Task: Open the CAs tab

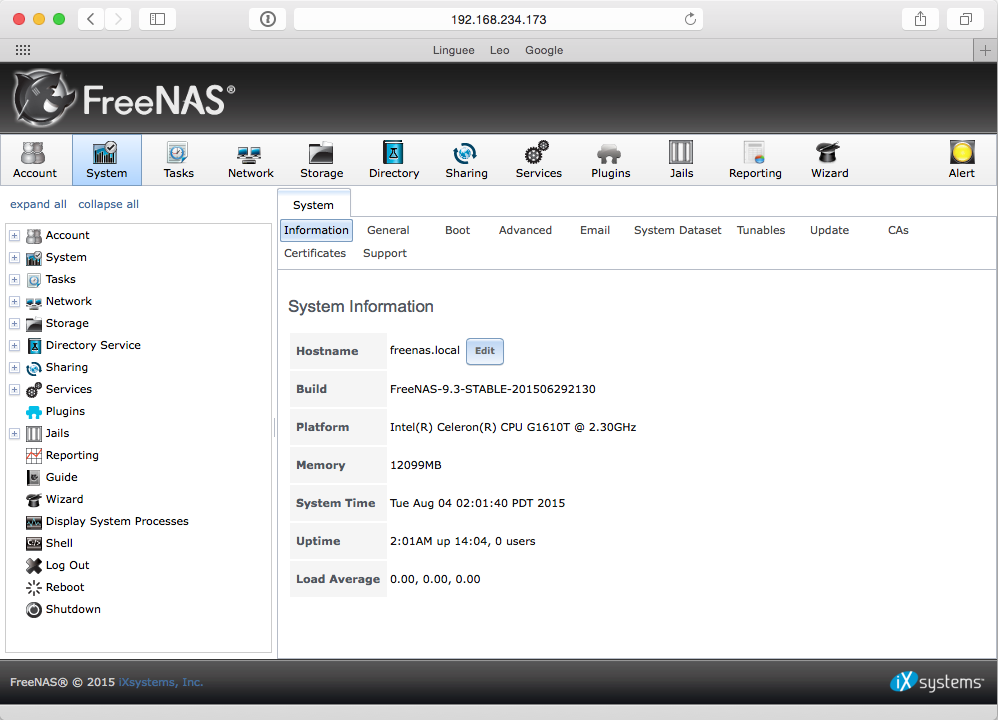Action: coord(898,230)
